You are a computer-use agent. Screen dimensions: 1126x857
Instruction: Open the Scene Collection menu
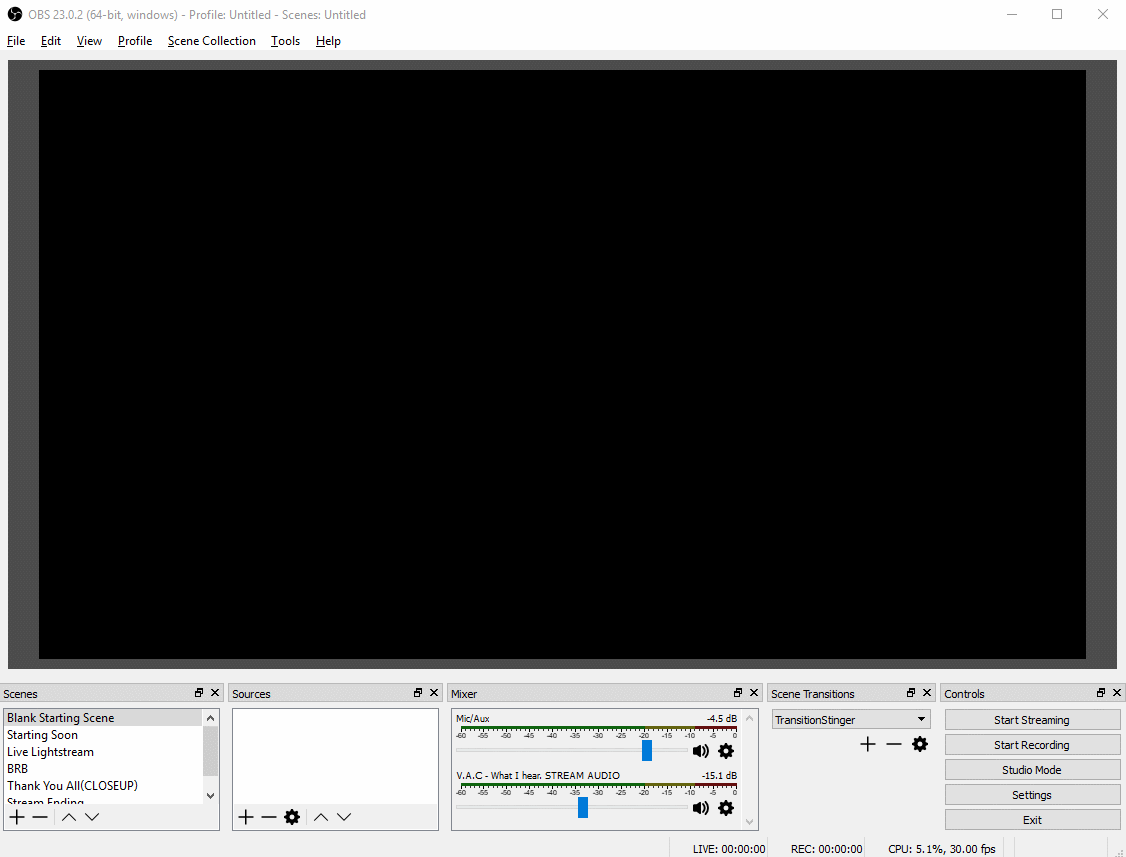(212, 41)
